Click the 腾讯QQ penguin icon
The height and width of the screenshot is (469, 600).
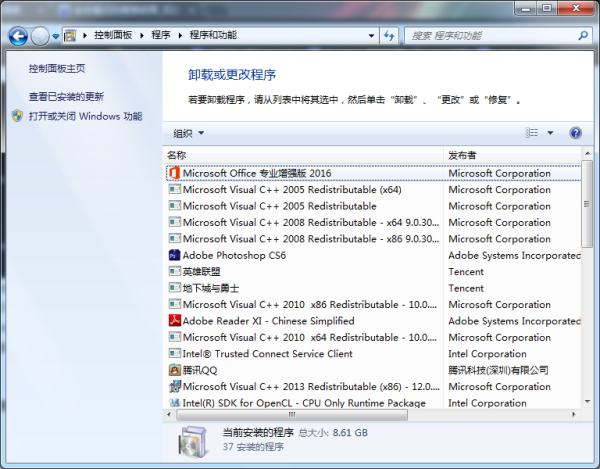click(x=174, y=370)
